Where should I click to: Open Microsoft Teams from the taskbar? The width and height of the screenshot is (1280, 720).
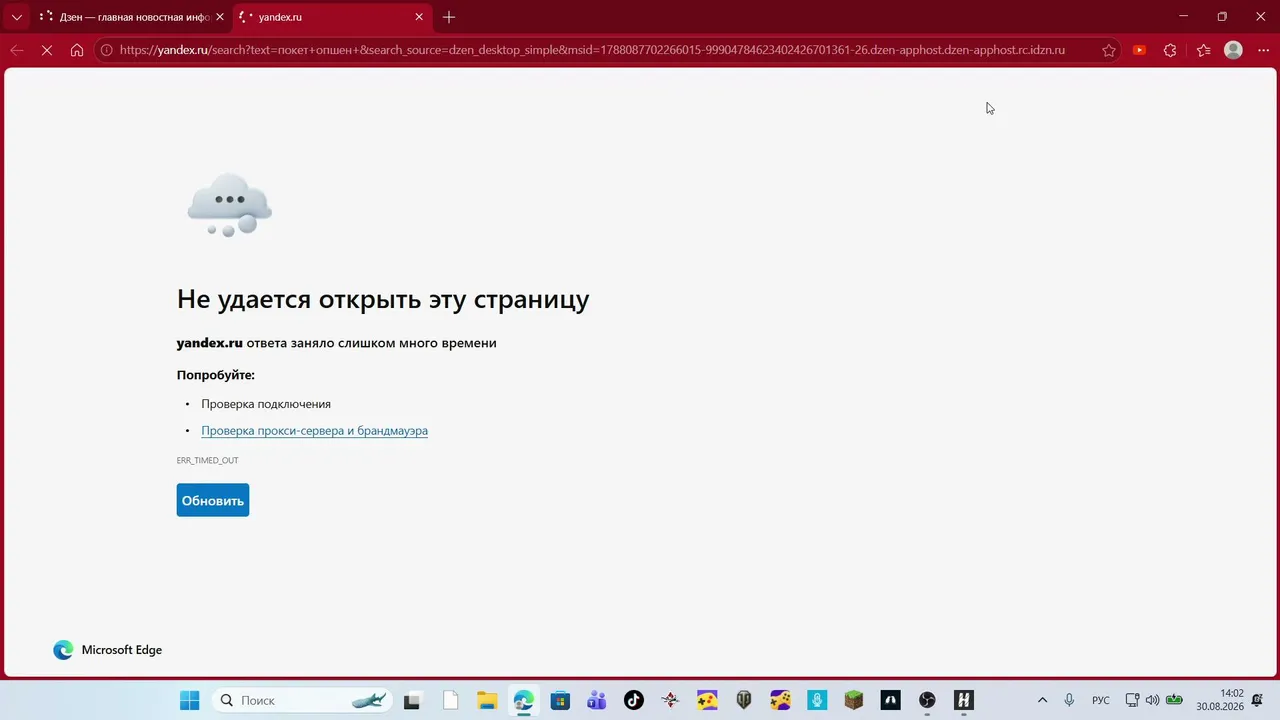pyautogui.click(x=597, y=700)
